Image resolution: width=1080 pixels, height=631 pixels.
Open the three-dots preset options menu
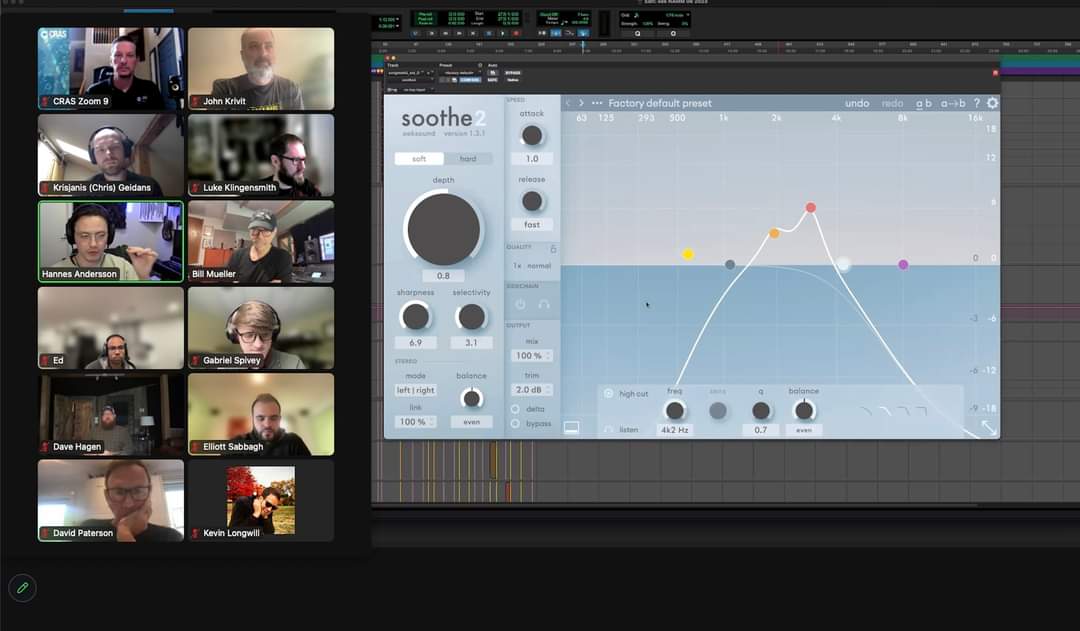[x=597, y=103]
